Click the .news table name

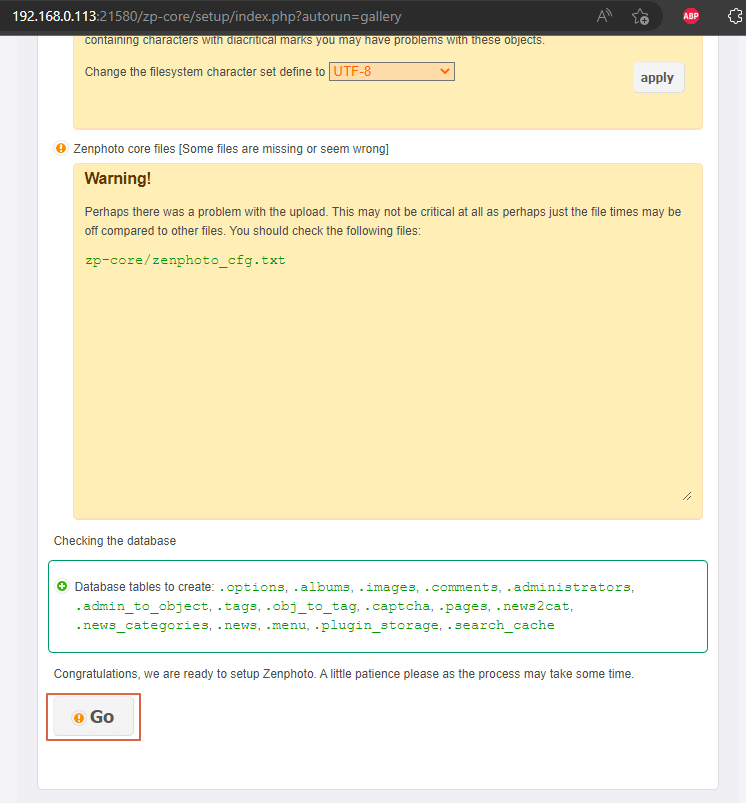pyautogui.click(x=237, y=625)
